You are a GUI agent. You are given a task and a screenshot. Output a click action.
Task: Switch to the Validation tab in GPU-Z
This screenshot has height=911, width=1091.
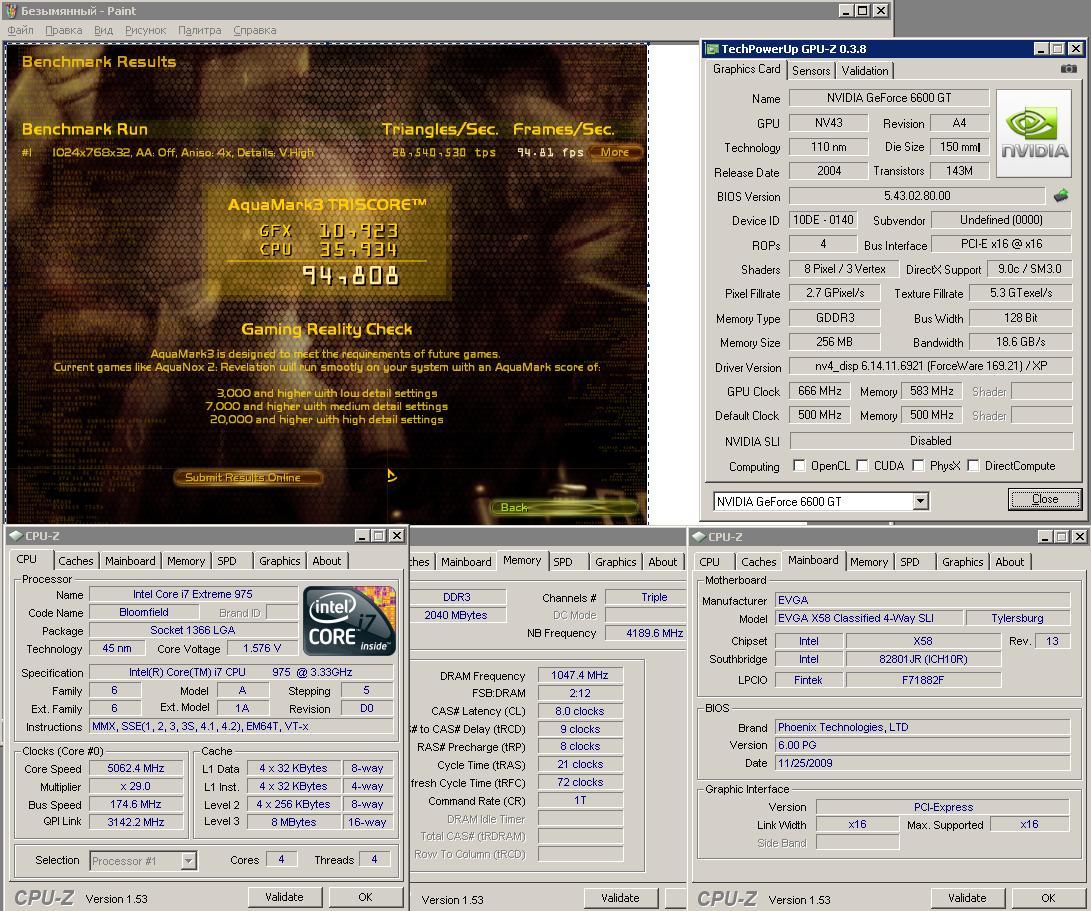tap(864, 70)
